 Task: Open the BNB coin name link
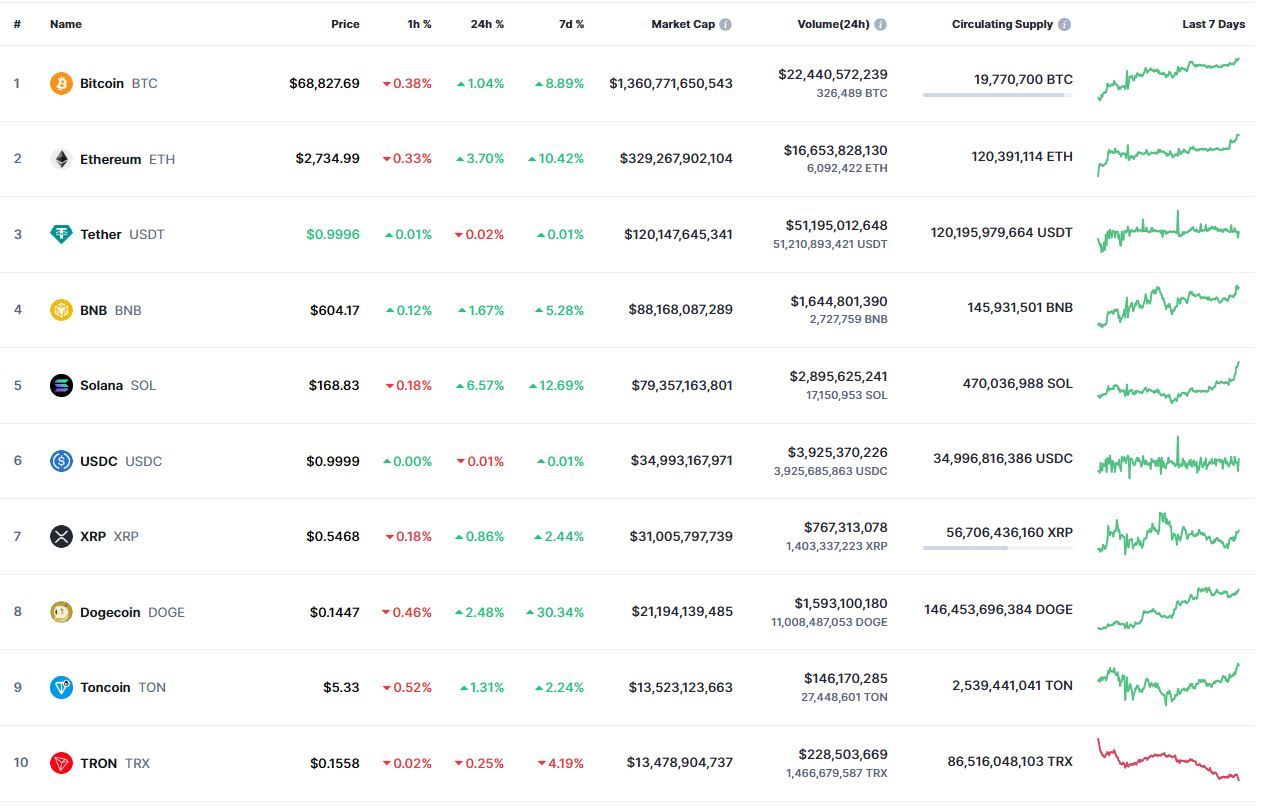coord(93,310)
